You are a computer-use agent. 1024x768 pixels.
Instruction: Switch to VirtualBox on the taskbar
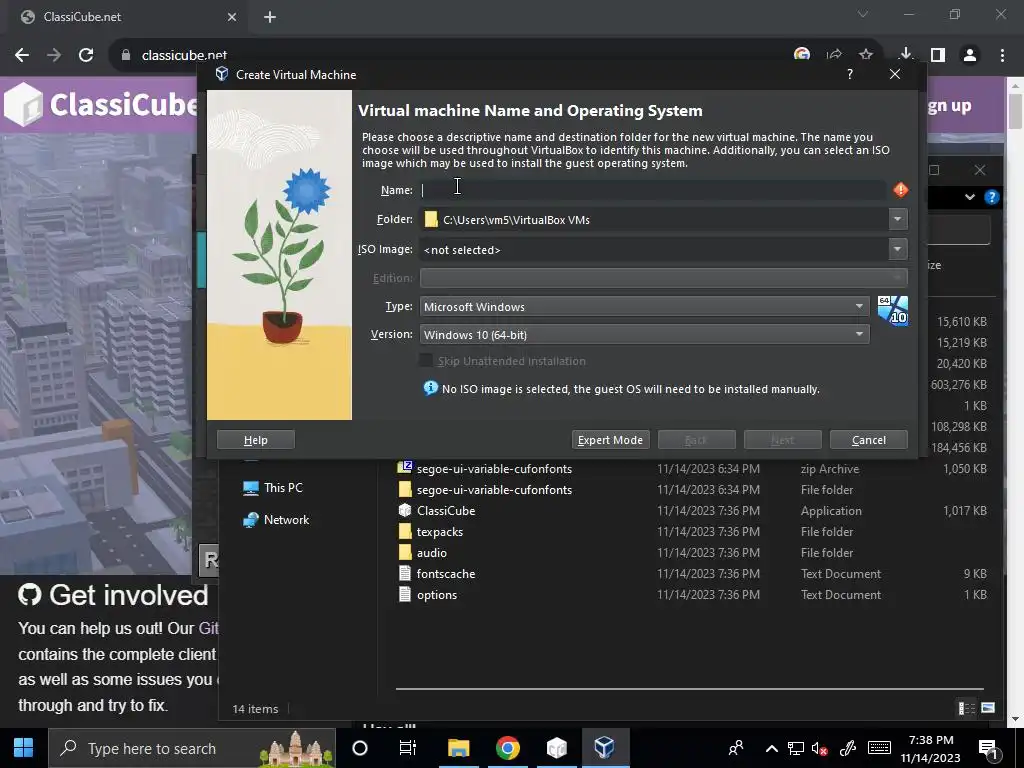coord(605,748)
